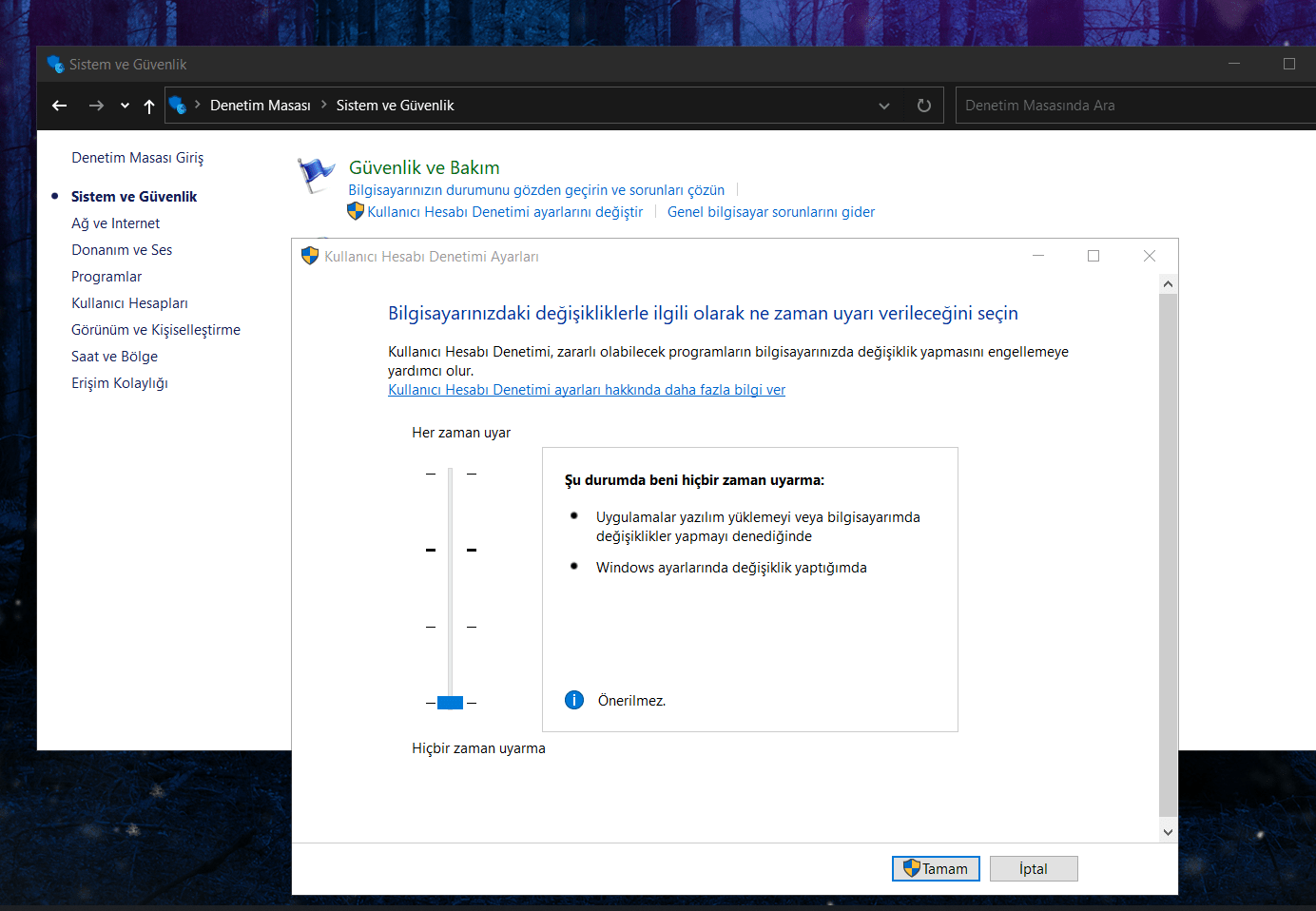Open Donanım ve Ses category

pyautogui.click(x=122, y=250)
